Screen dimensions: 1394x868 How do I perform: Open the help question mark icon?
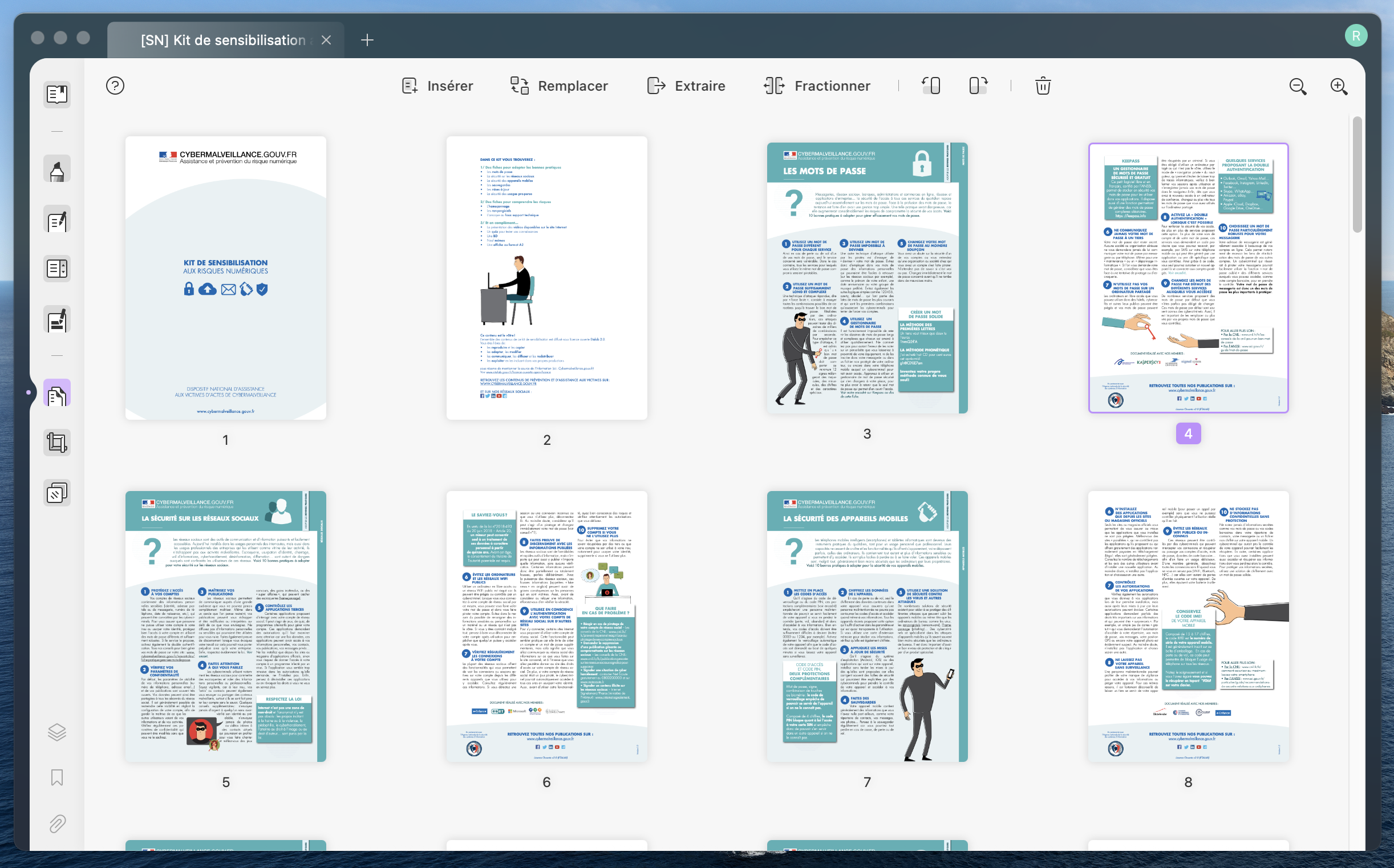(x=115, y=86)
